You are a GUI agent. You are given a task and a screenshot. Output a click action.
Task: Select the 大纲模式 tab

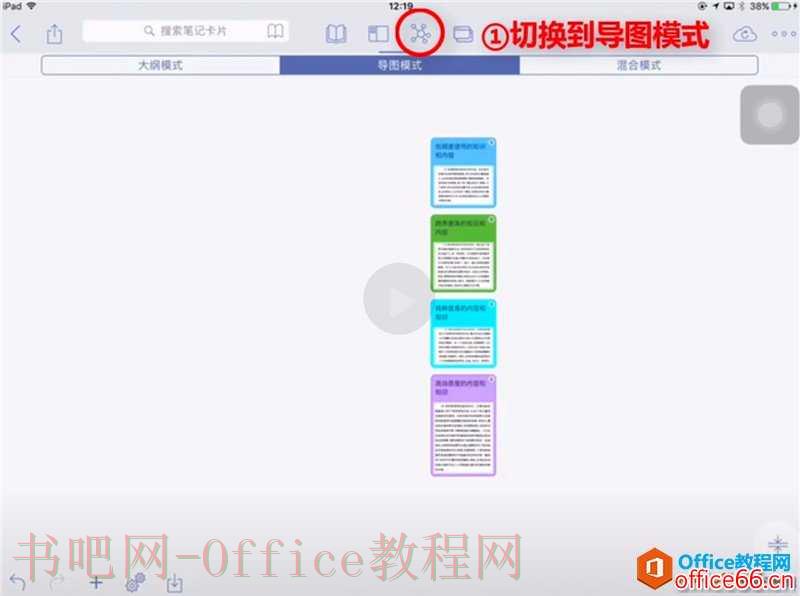pos(161,65)
